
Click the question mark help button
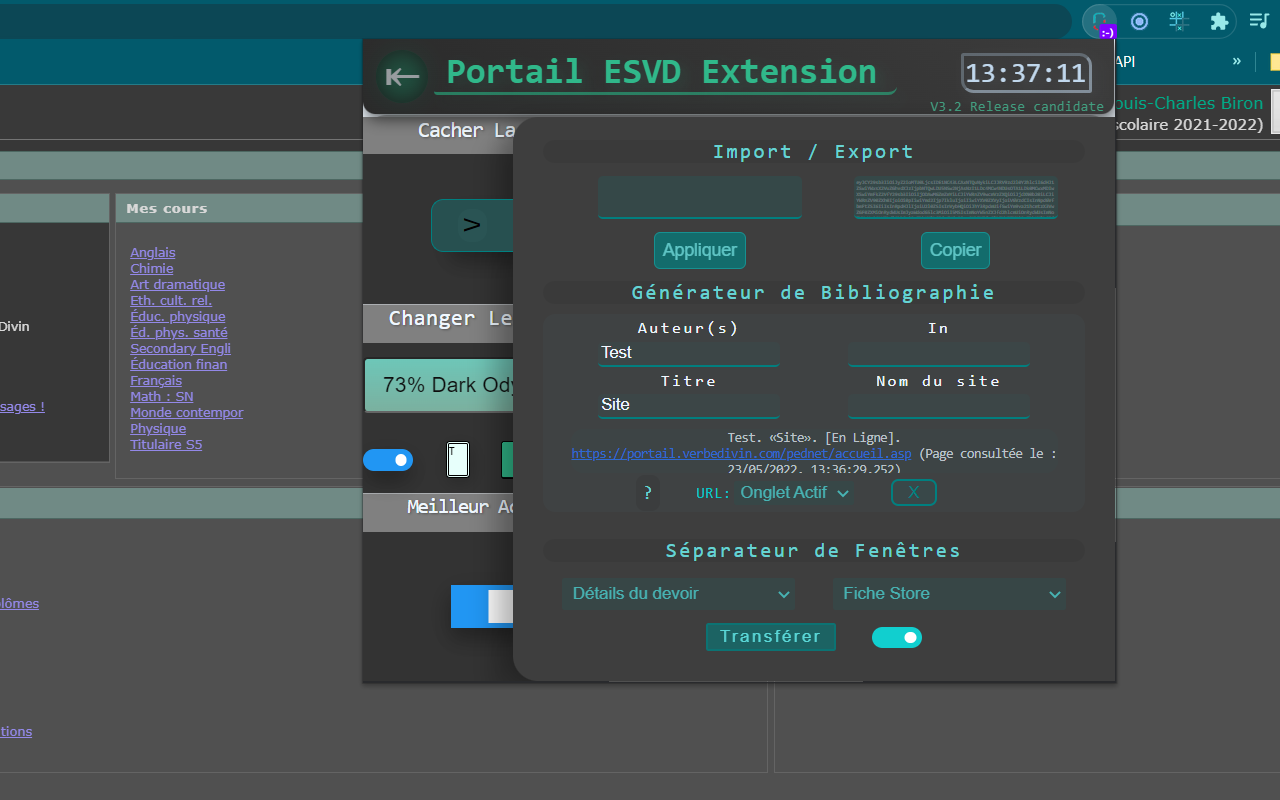click(x=648, y=492)
